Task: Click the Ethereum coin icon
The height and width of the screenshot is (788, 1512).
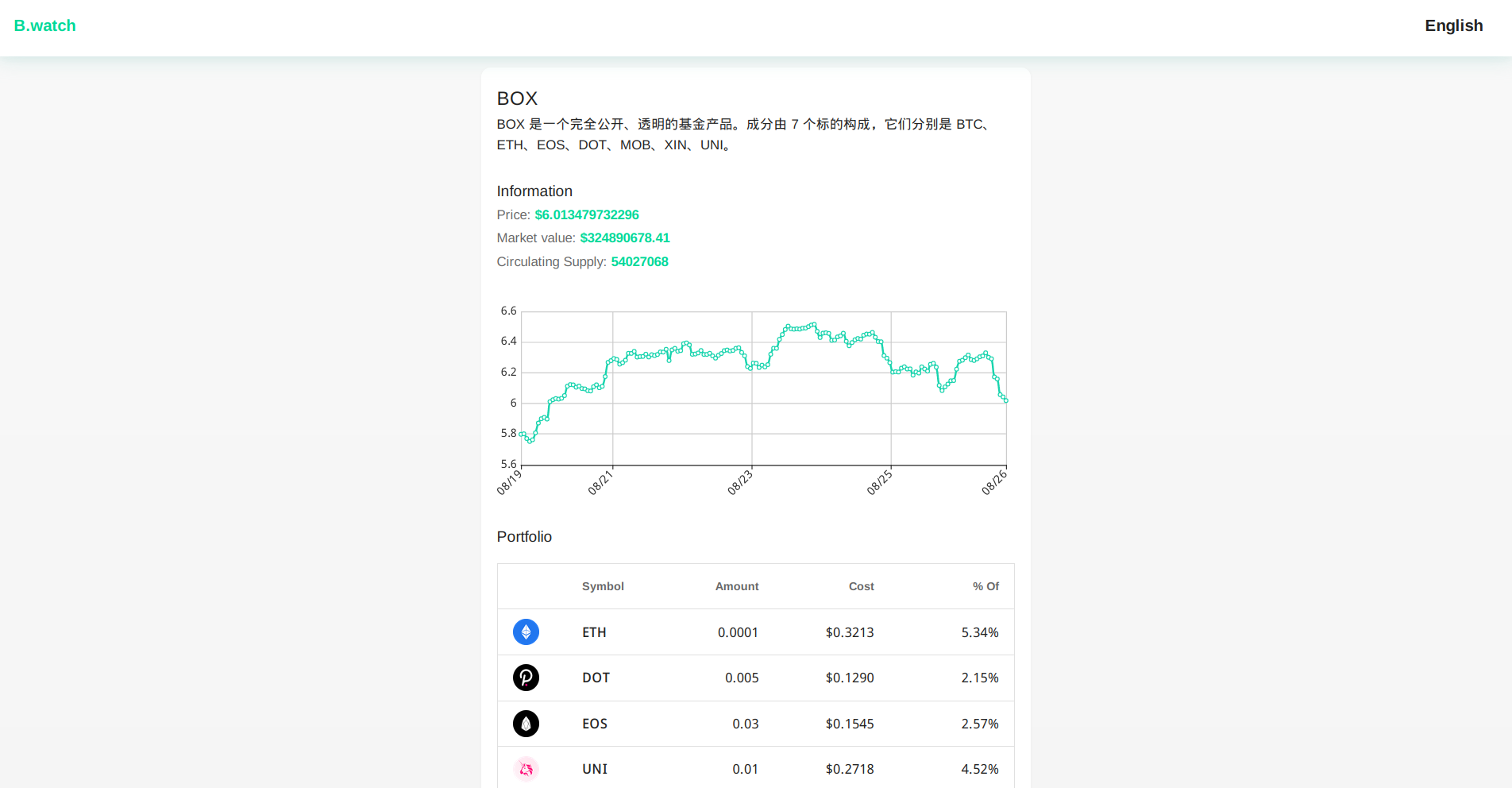Action: point(526,632)
